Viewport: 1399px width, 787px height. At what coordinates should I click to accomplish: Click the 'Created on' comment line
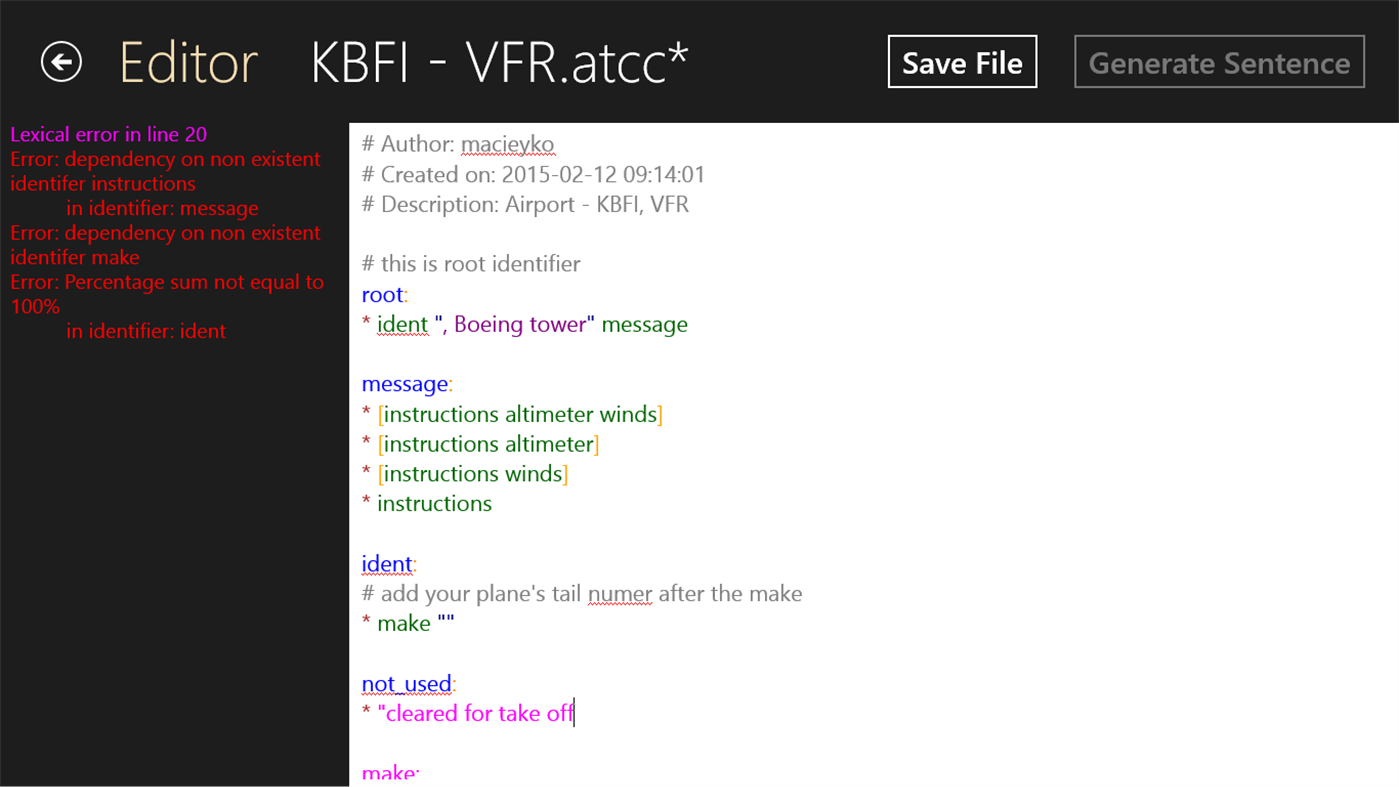532,175
